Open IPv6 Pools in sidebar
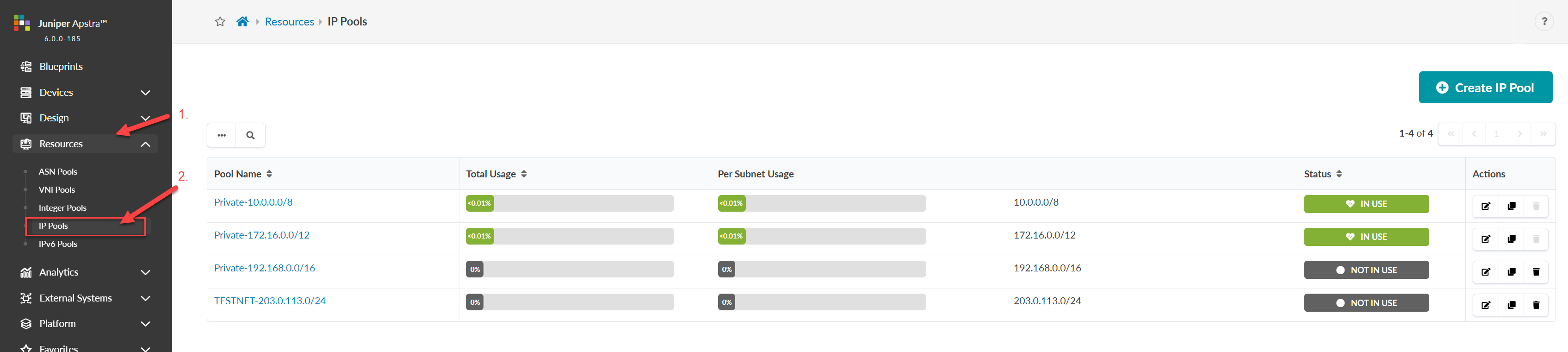The width and height of the screenshot is (1568, 352). coord(58,244)
